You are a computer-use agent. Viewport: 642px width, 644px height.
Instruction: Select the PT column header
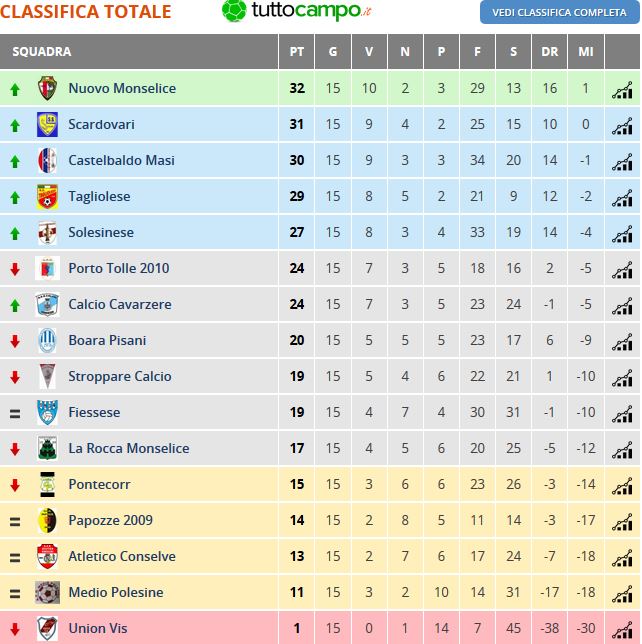pos(297,52)
